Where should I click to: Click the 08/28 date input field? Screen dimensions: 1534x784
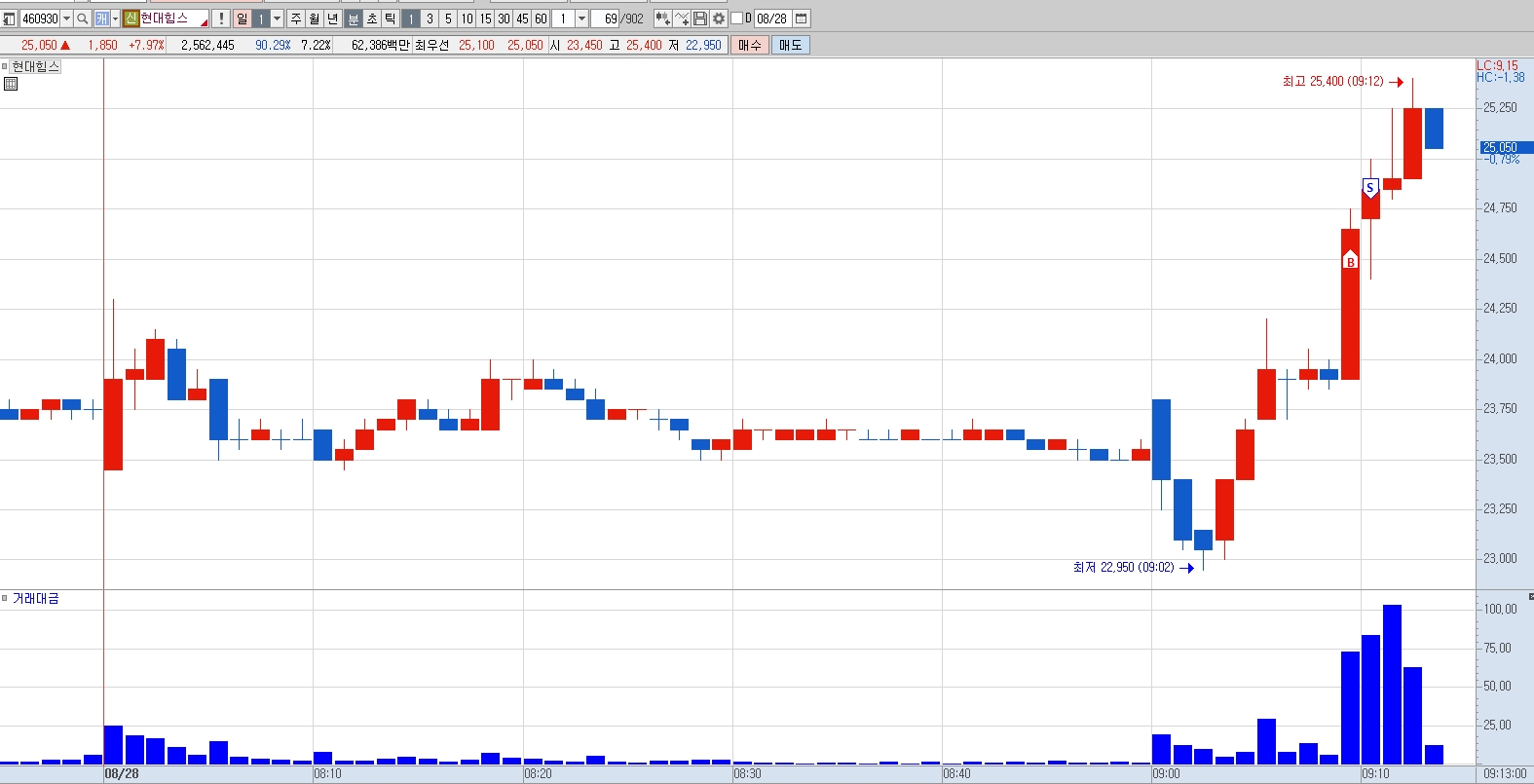(772, 19)
